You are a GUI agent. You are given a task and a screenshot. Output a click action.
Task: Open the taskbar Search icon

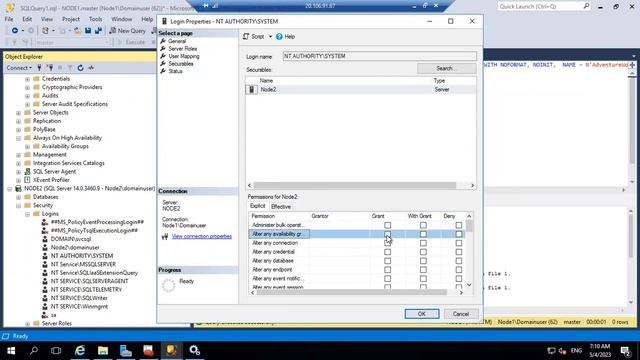34,351
